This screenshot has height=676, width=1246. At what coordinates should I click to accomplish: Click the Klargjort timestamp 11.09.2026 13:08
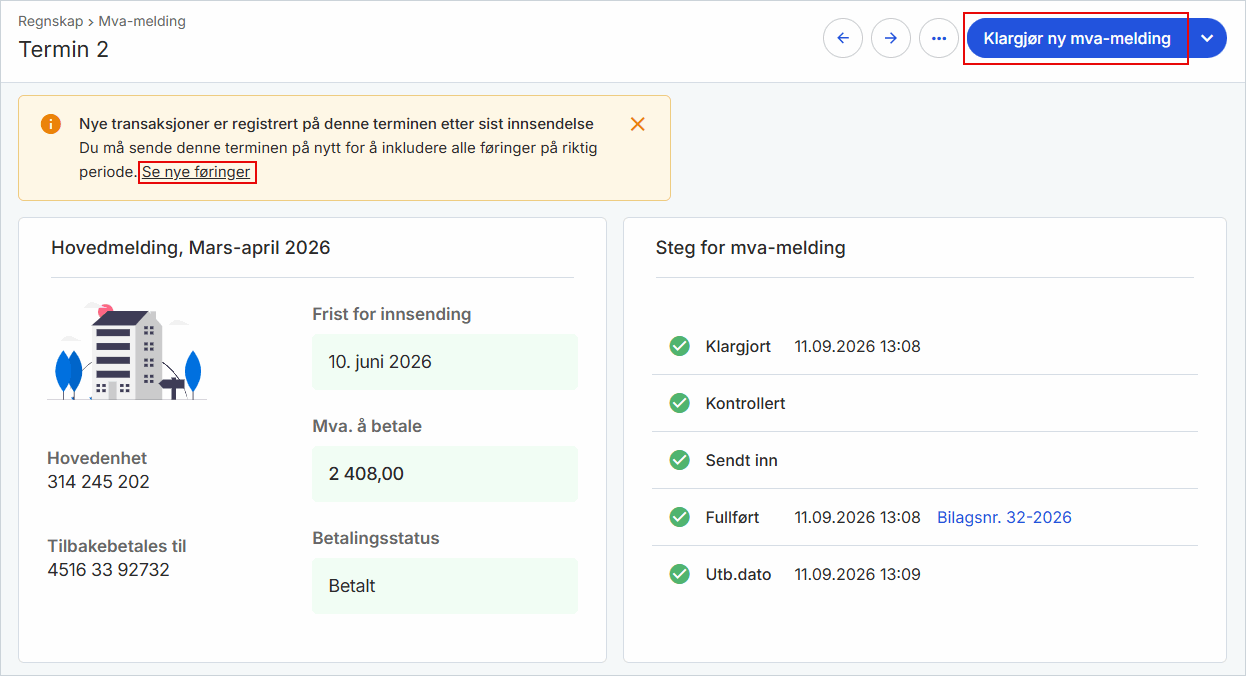(x=858, y=346)
